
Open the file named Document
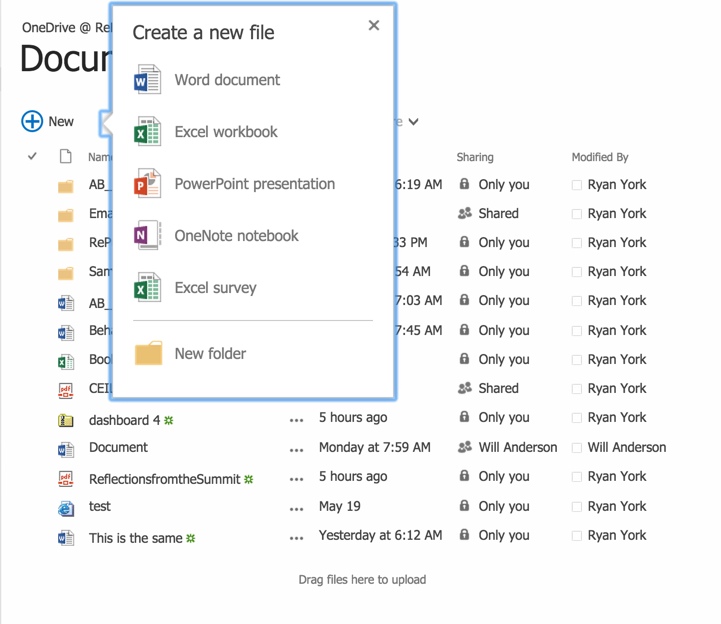(118, 447)
